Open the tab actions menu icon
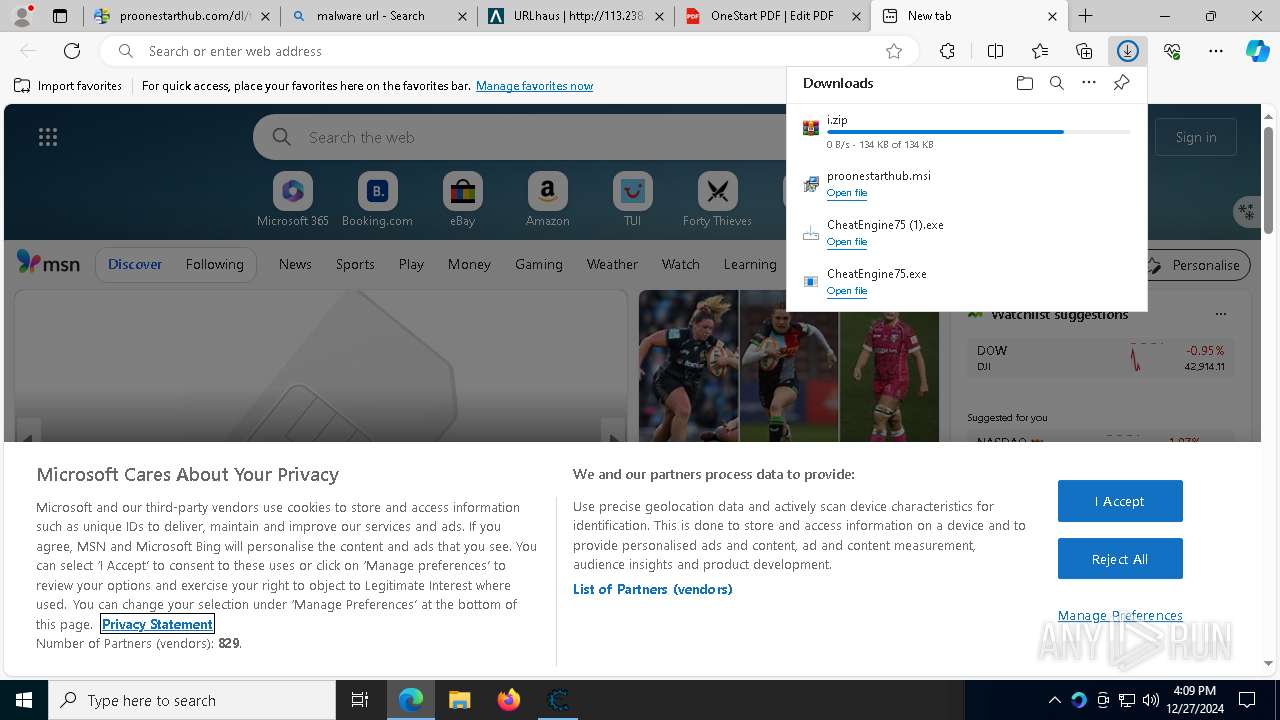 tap(60, 16)
